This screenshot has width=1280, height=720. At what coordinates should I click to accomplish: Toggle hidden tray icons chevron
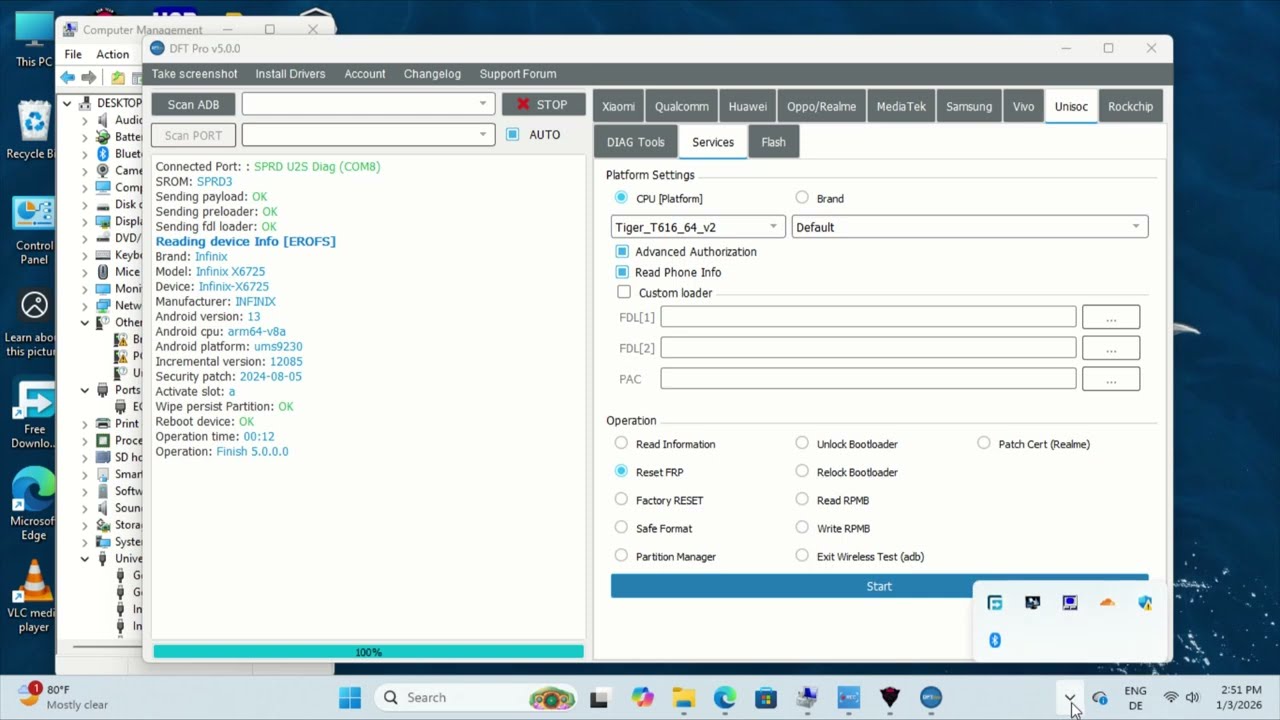click(x=1070, y=698)
